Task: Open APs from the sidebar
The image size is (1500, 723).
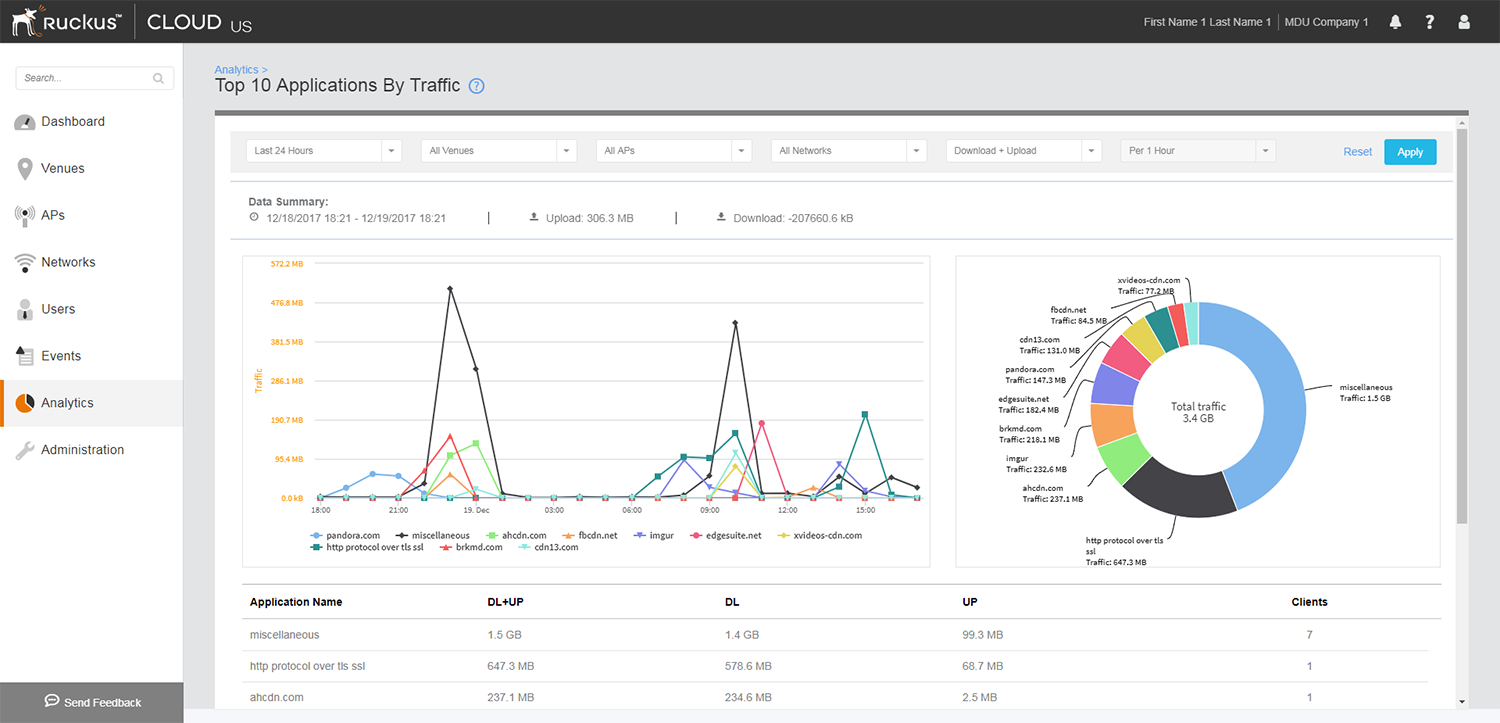Action: coord(52,215)
